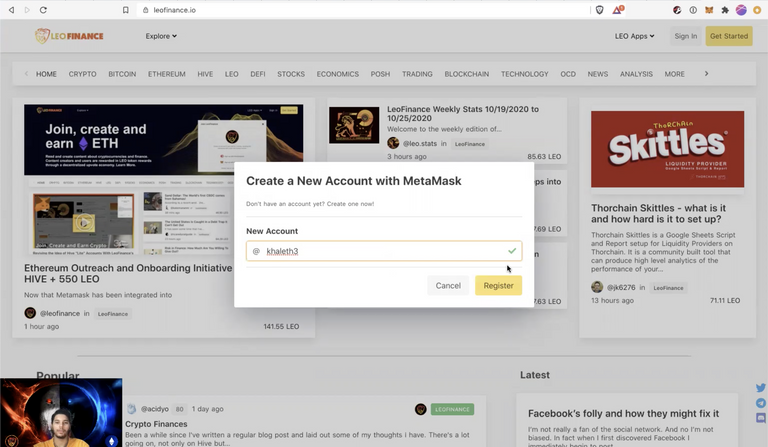Open the MORE categories menu

click(674, 74)
